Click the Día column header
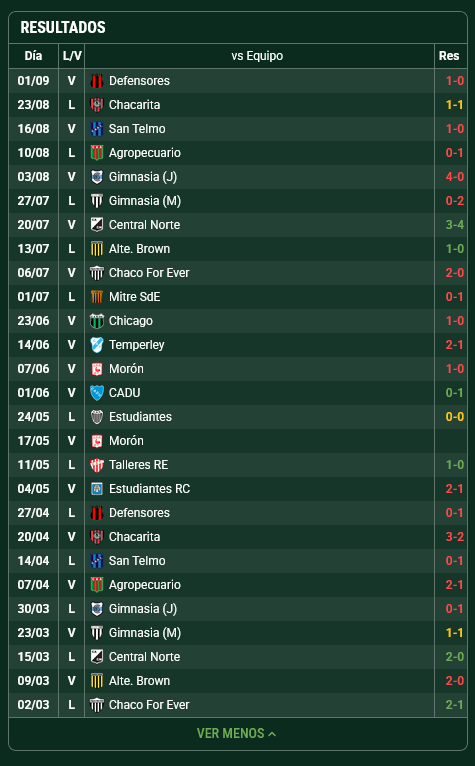Image resolution: width=475 pixels, height=766 pixels. tap(33, 56)
